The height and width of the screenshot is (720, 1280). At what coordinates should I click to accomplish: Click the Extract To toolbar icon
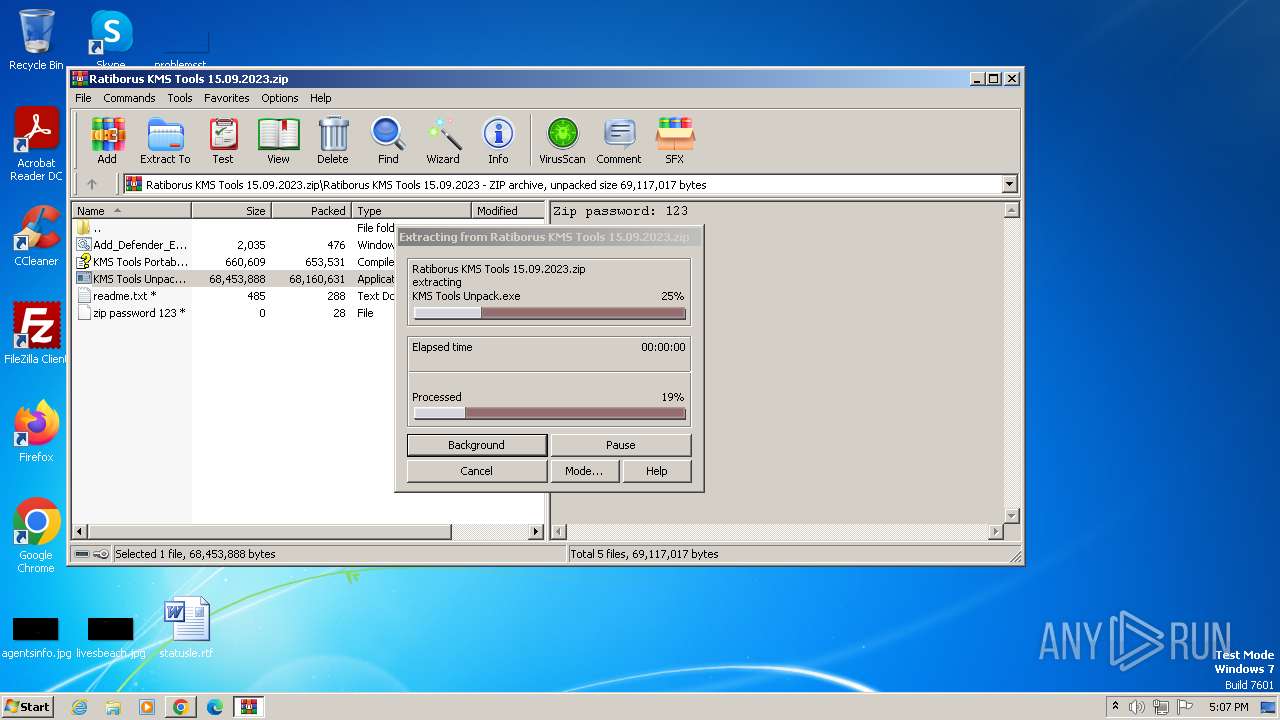point(165,140)
